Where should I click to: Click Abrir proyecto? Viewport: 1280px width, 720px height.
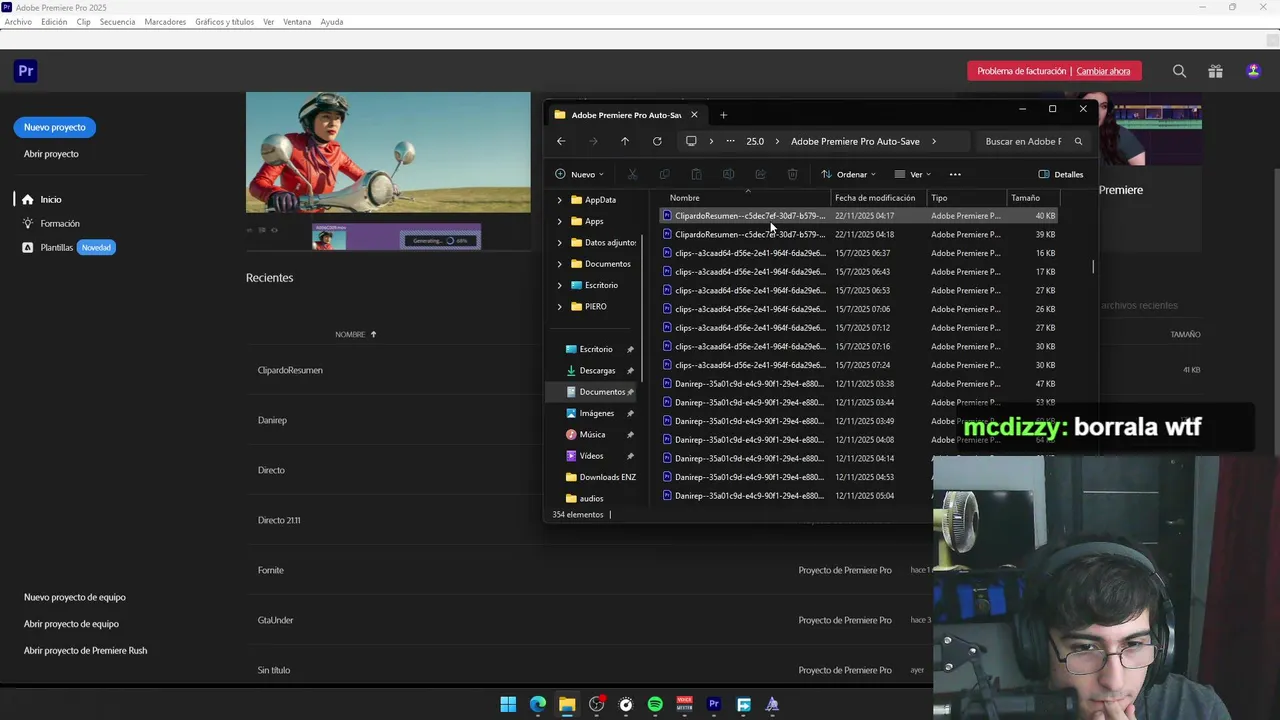click(51, 154)
